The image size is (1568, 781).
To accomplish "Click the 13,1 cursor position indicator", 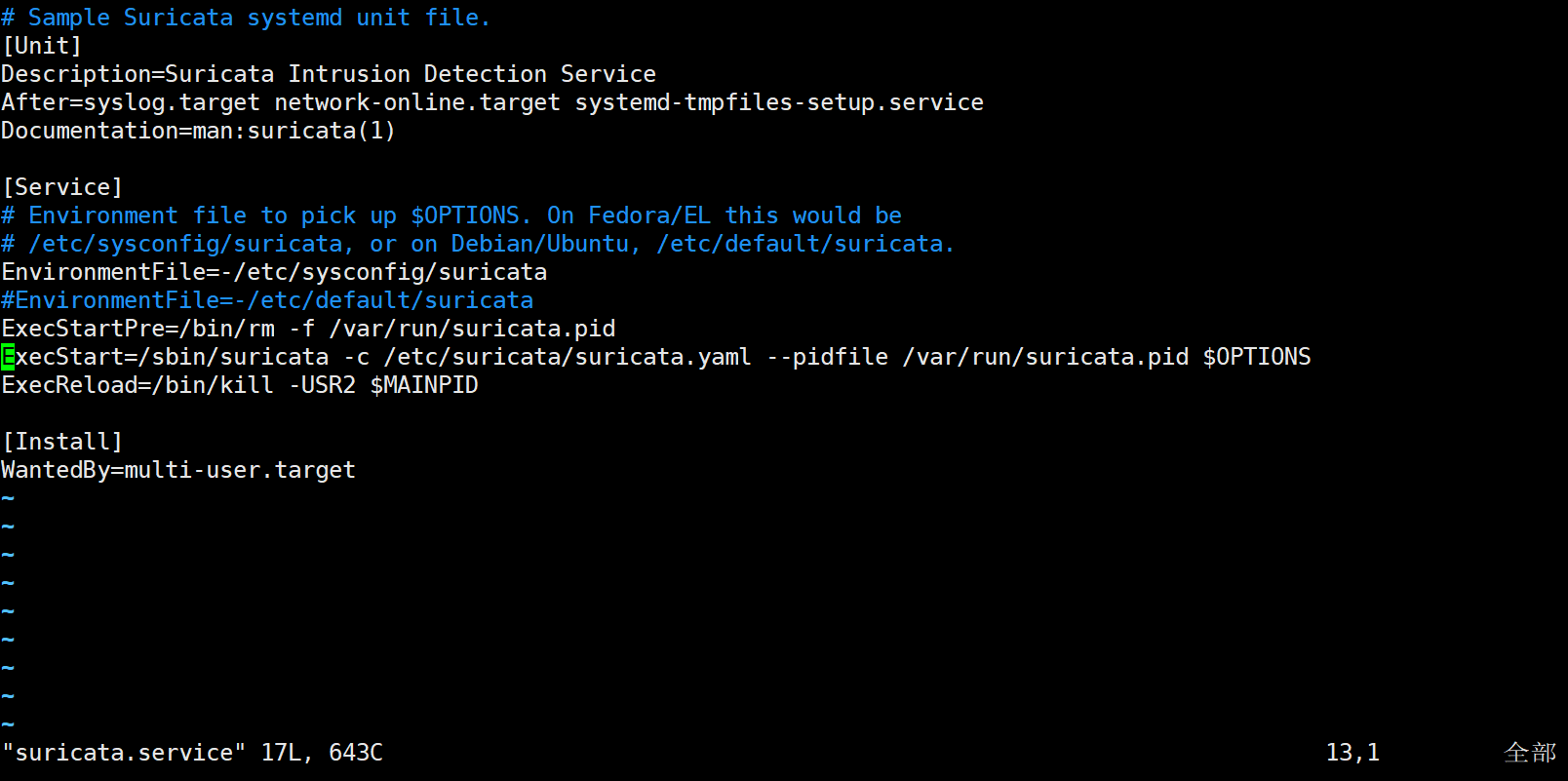I will pos(1352,753).
